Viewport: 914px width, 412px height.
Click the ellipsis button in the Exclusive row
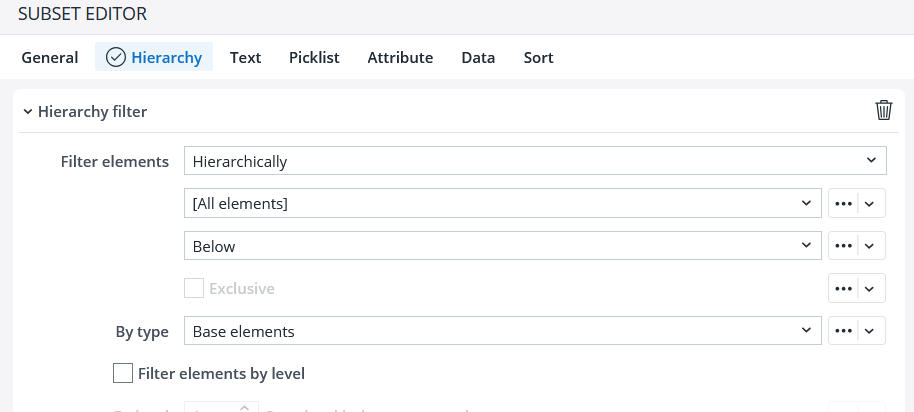point(843,288)
